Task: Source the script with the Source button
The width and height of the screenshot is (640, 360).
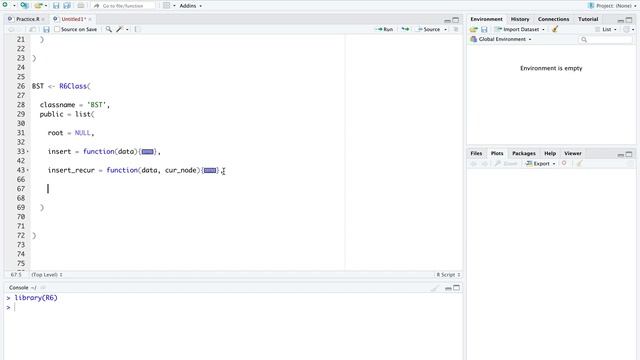Action: point(429,29)
